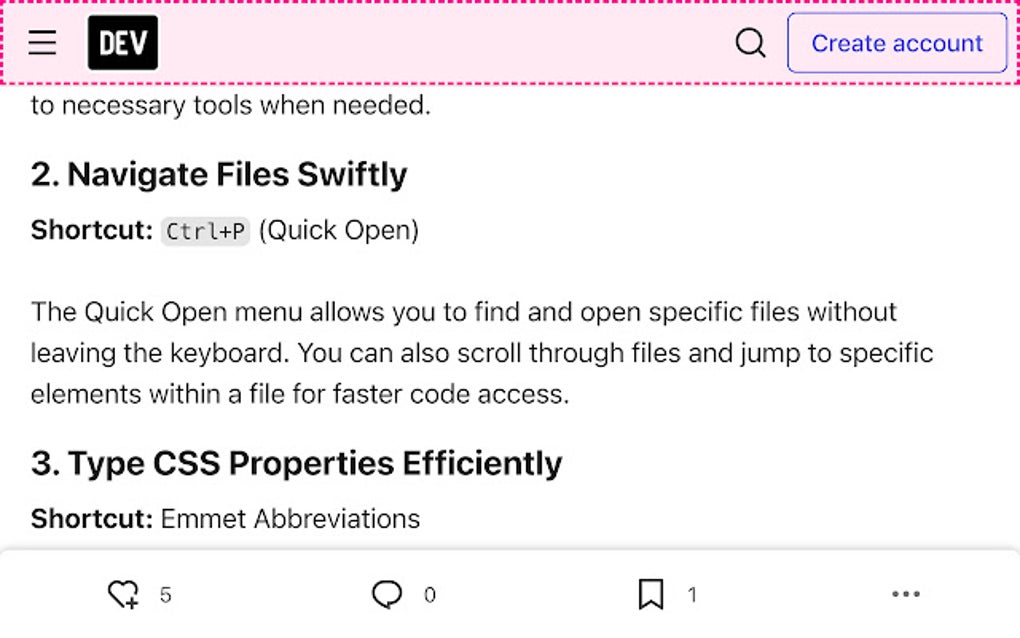This screenshot has height=638, width=1020.
Task: Open the comments via speech bubble icon
Action: coord(387,594)
